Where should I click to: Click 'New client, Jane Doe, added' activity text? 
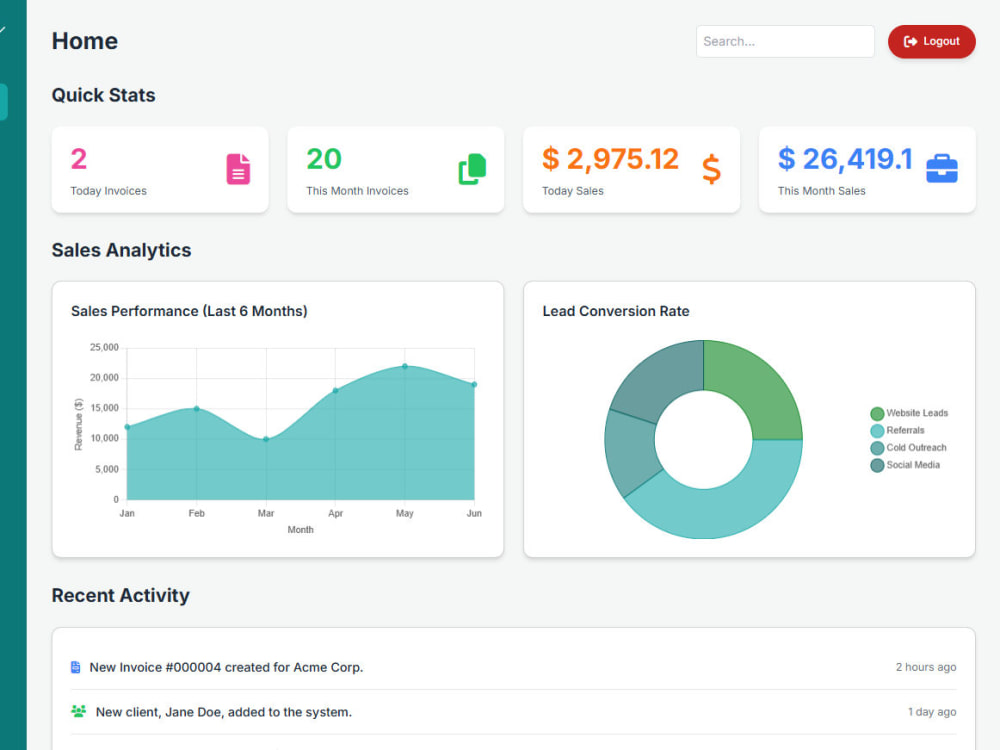tap(224, 712)
